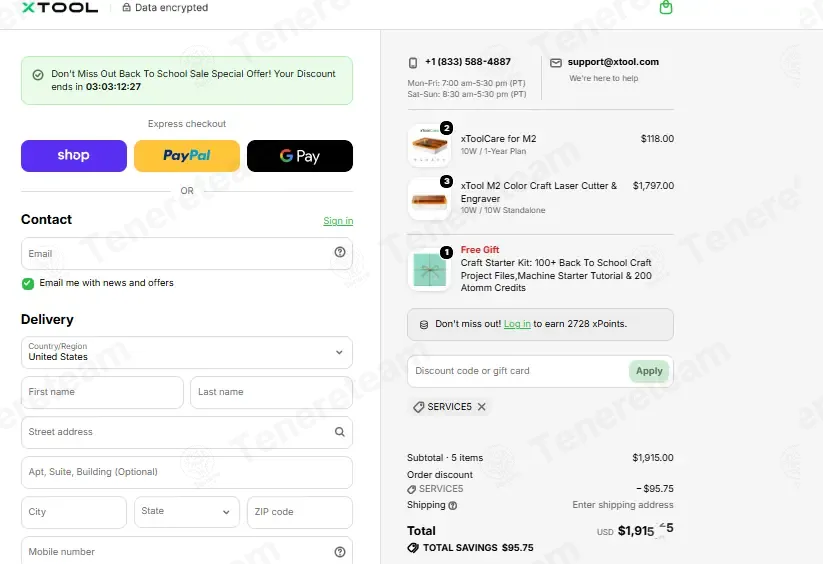Click the Street address field
823x564 pixels.
187,432
